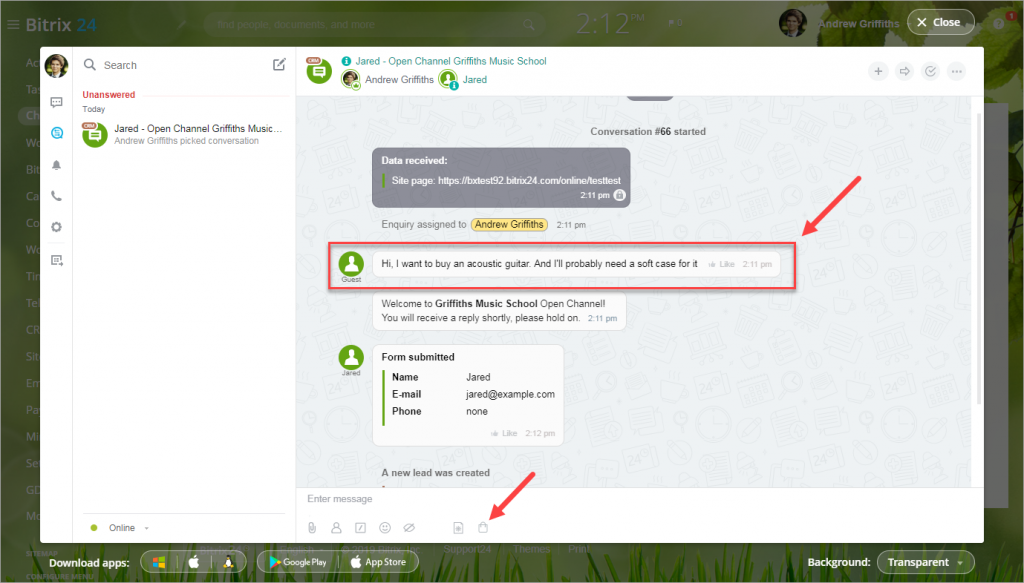Click the green CRM chat icon in header
Viewport: 1024px width, 583px height.
pos(319,71)
